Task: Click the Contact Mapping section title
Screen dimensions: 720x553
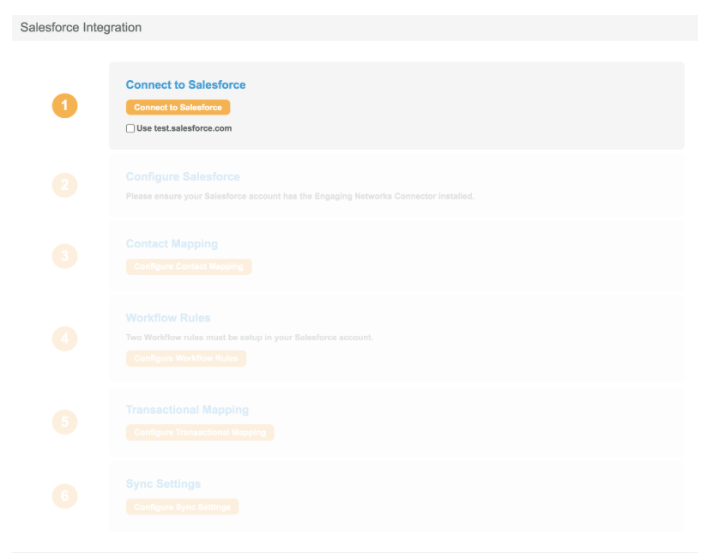Action: point(171,244)
